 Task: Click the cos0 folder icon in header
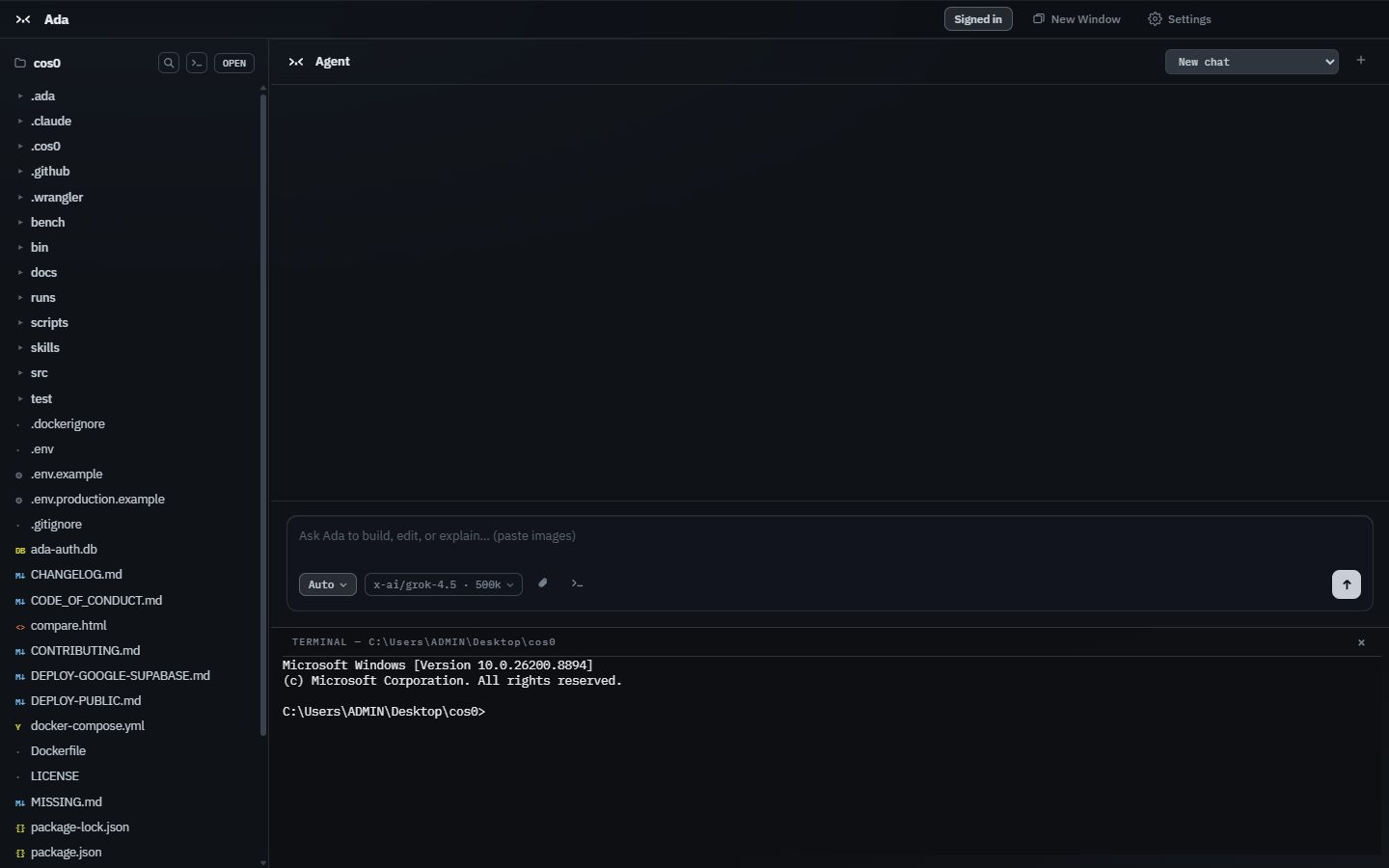[20, 63]
